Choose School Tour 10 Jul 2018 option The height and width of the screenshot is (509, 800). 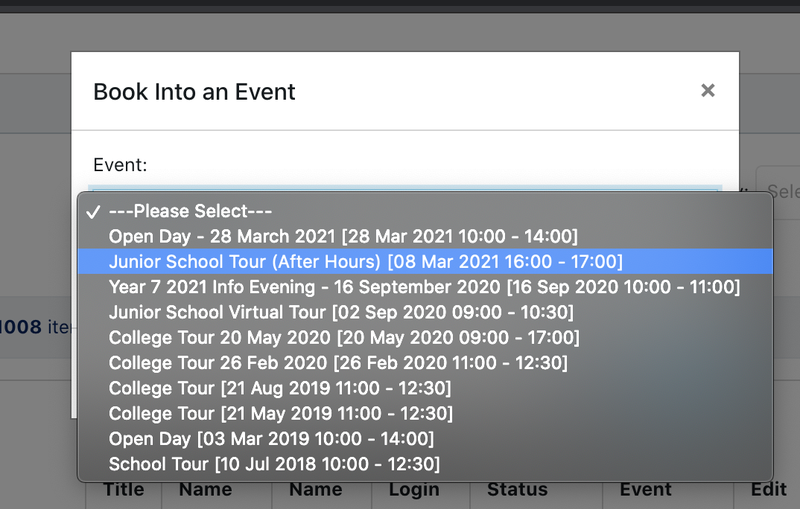[274, 464]
